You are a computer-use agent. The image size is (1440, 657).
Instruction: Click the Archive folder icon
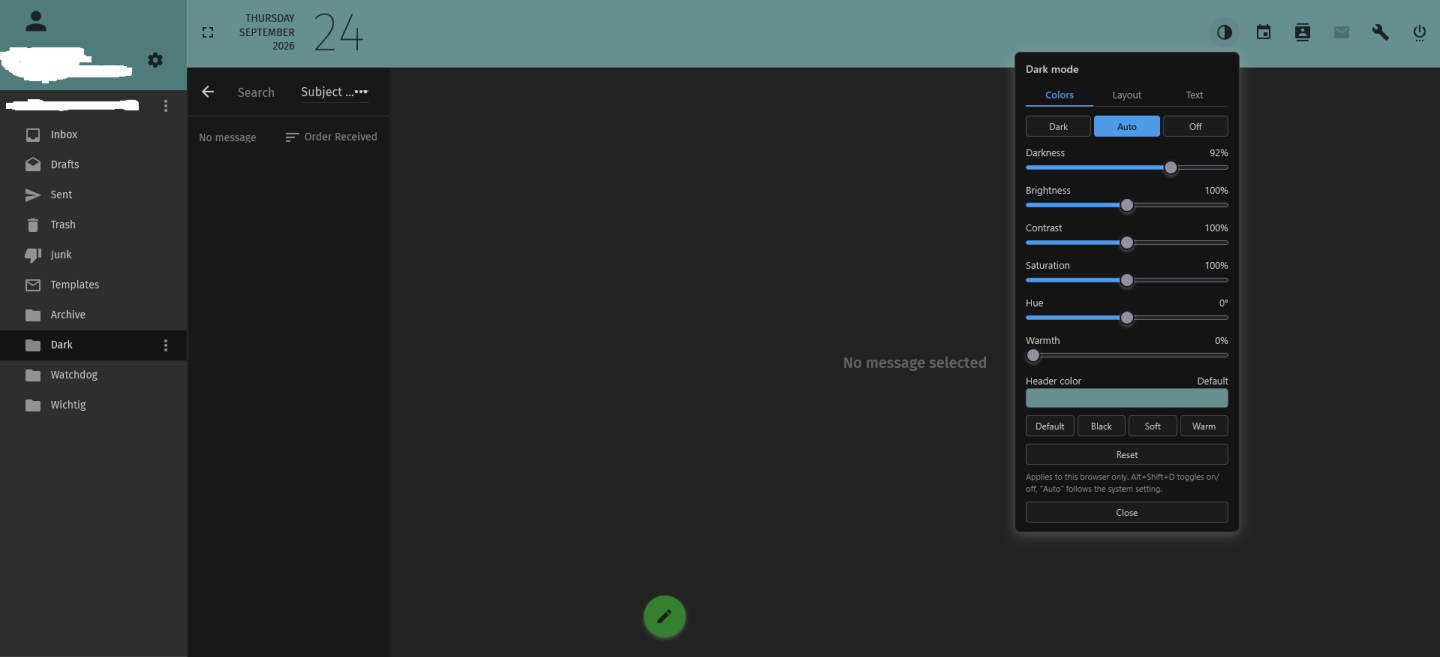tap(33, 314)
